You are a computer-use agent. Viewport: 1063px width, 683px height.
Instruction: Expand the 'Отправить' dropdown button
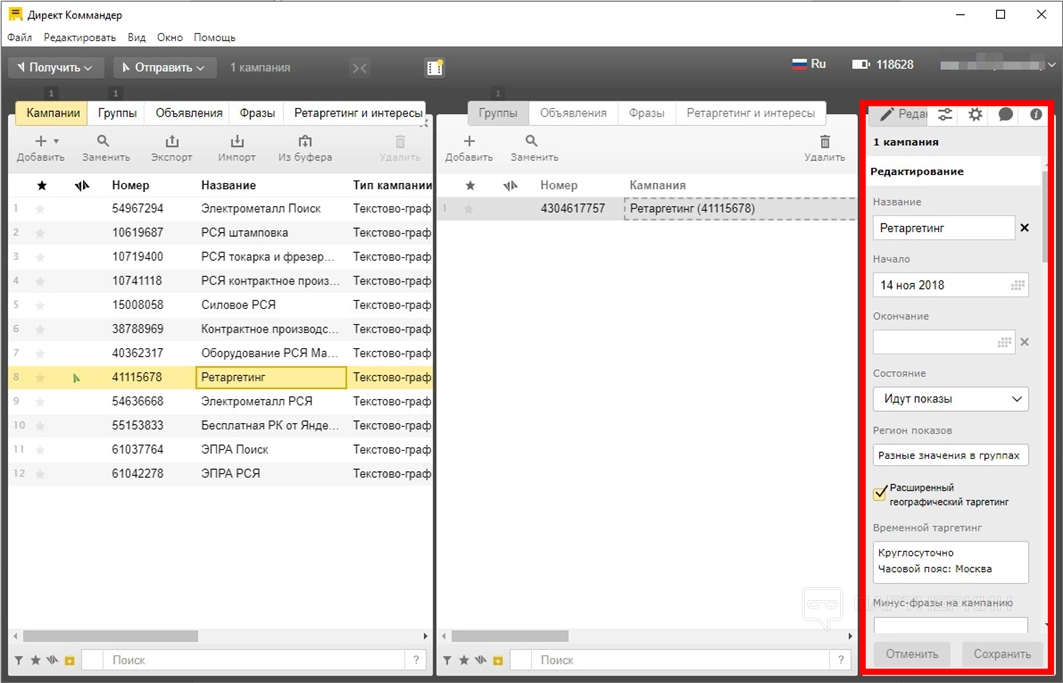(x=163, y=67)
